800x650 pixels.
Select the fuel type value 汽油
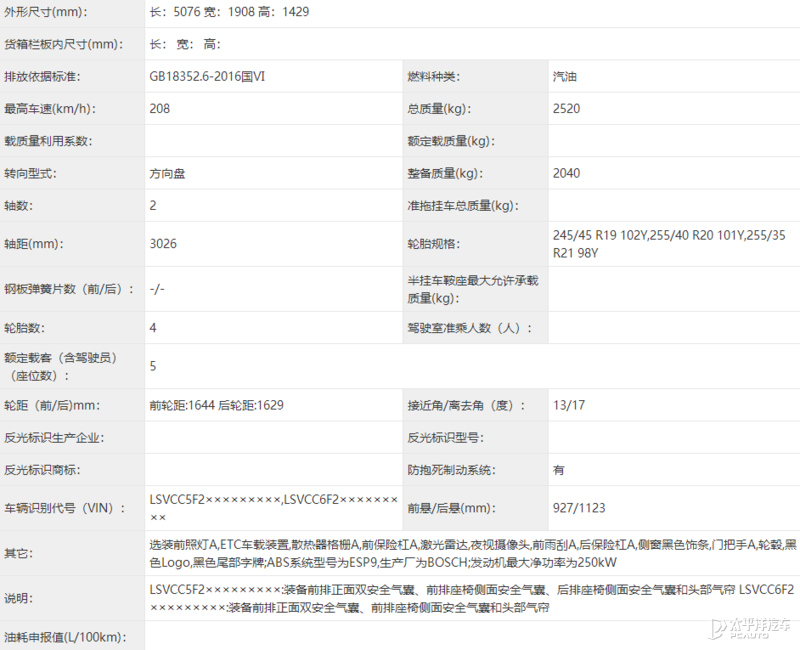coord(564,77)
